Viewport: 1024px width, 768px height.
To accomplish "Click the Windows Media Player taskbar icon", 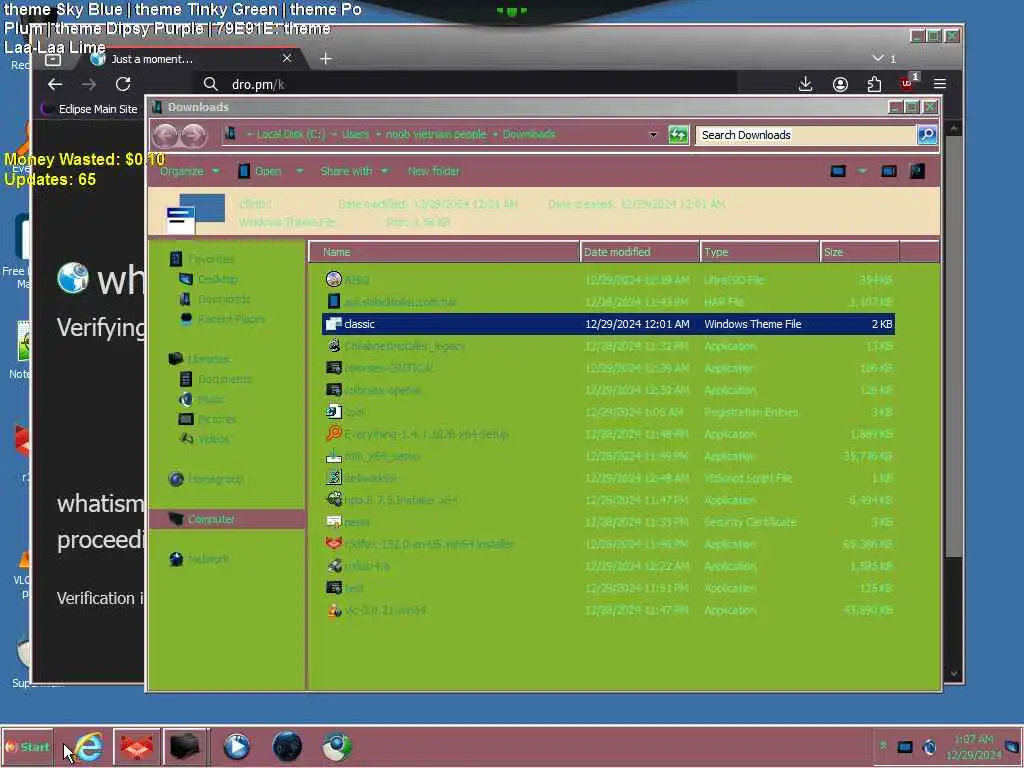I will coord(236,746).
